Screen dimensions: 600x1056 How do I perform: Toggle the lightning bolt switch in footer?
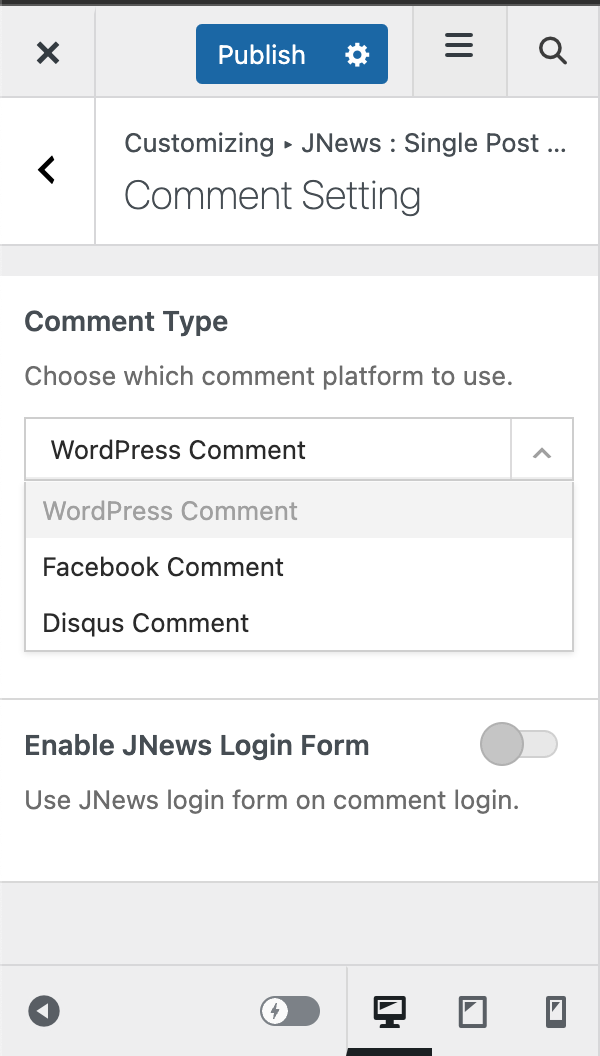click(x=290, y=1011)
